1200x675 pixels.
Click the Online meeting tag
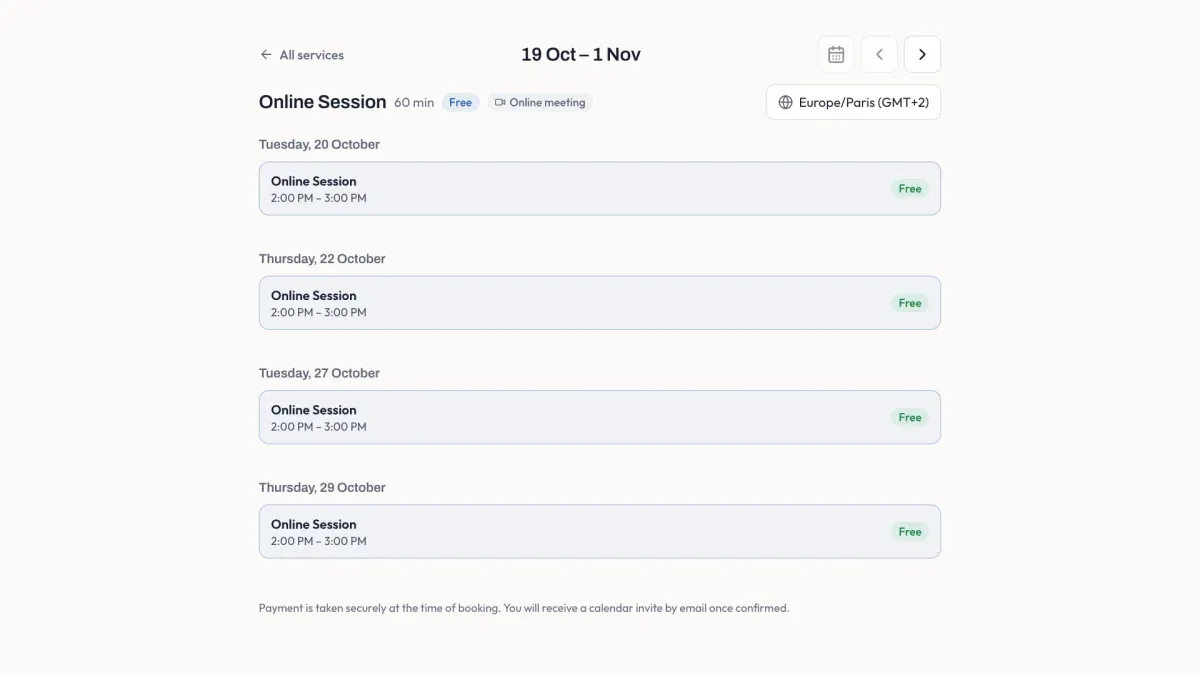tap(540, 102)
